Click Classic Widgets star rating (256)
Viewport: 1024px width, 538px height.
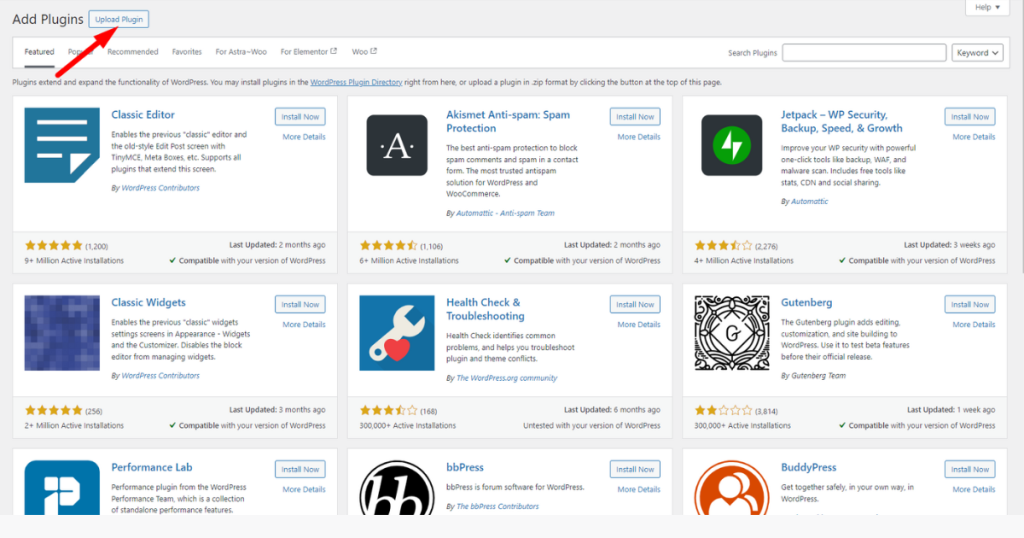coord(63,411)
